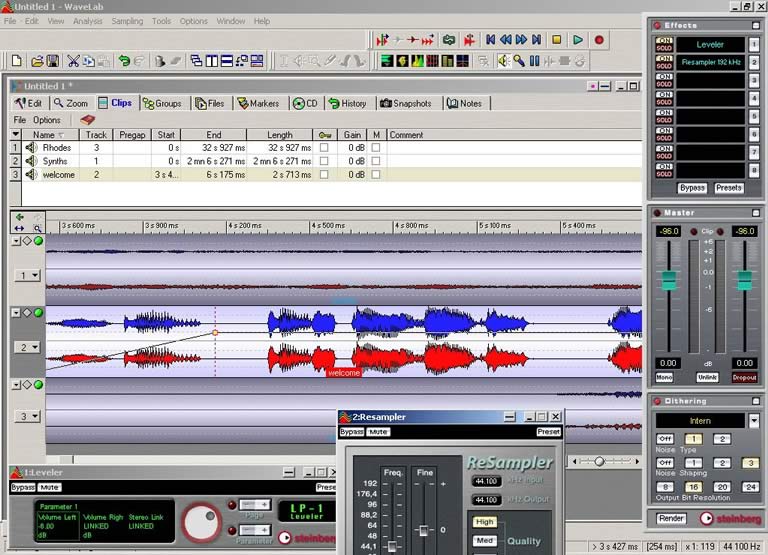Jump to end with skip-forward button
The width and height of the screenshot is (768, 555).
537,40
